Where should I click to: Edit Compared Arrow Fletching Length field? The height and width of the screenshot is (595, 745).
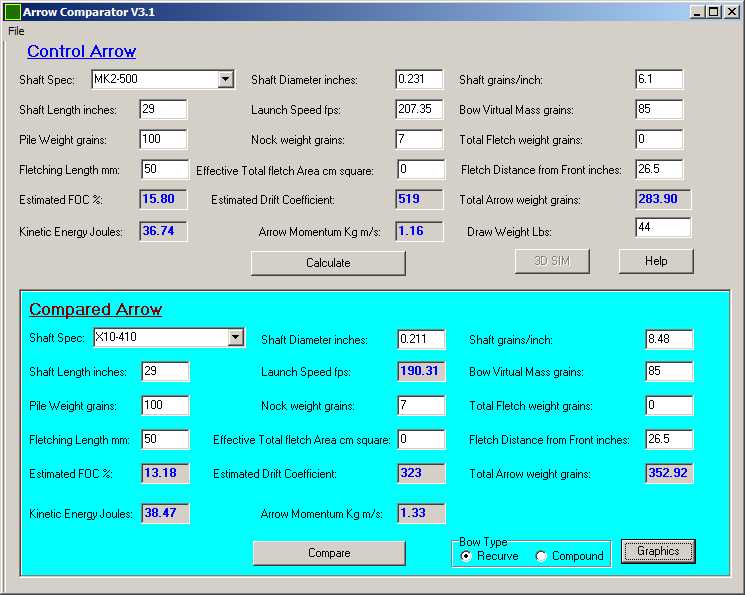pos(165,439)
